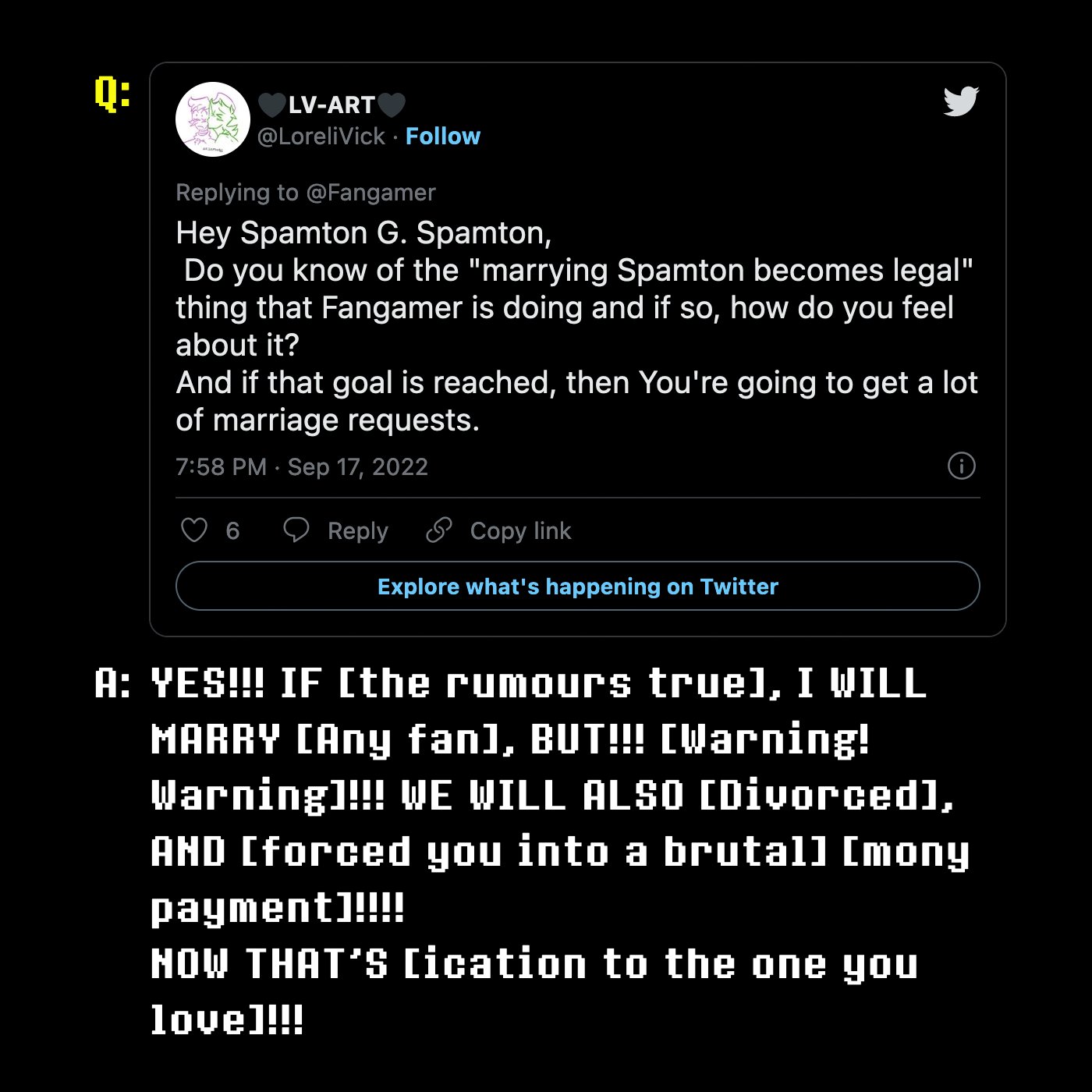Follow the LoreliVick account
Viewport: 1092px width, 1092px height.
442,136
